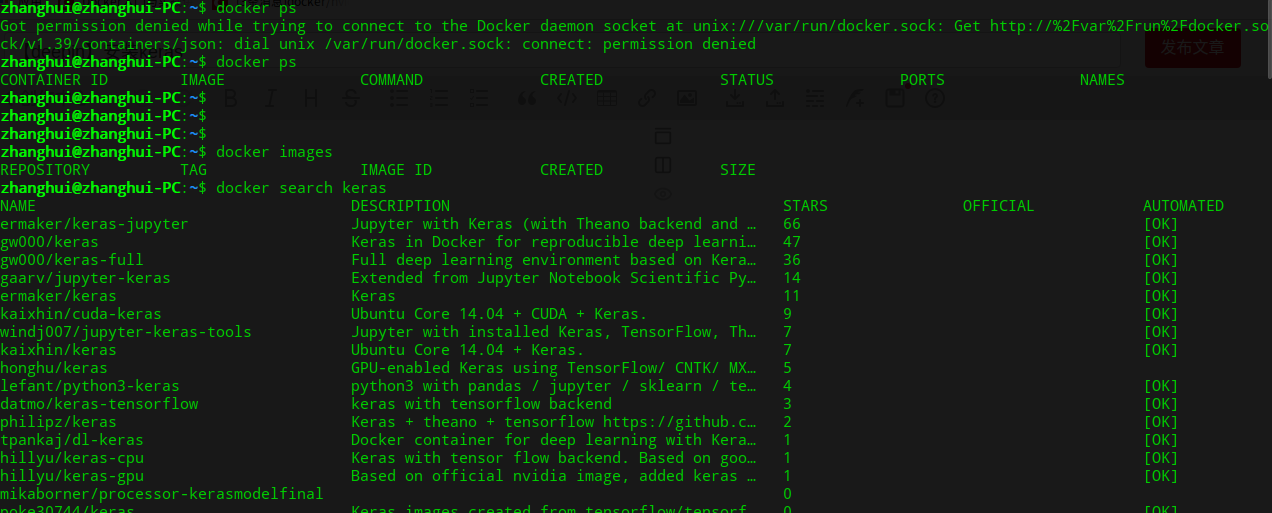This screenshot has width=1272, height=513.
Task: Click the STARS column header
Action: click(x=805, y=206)
